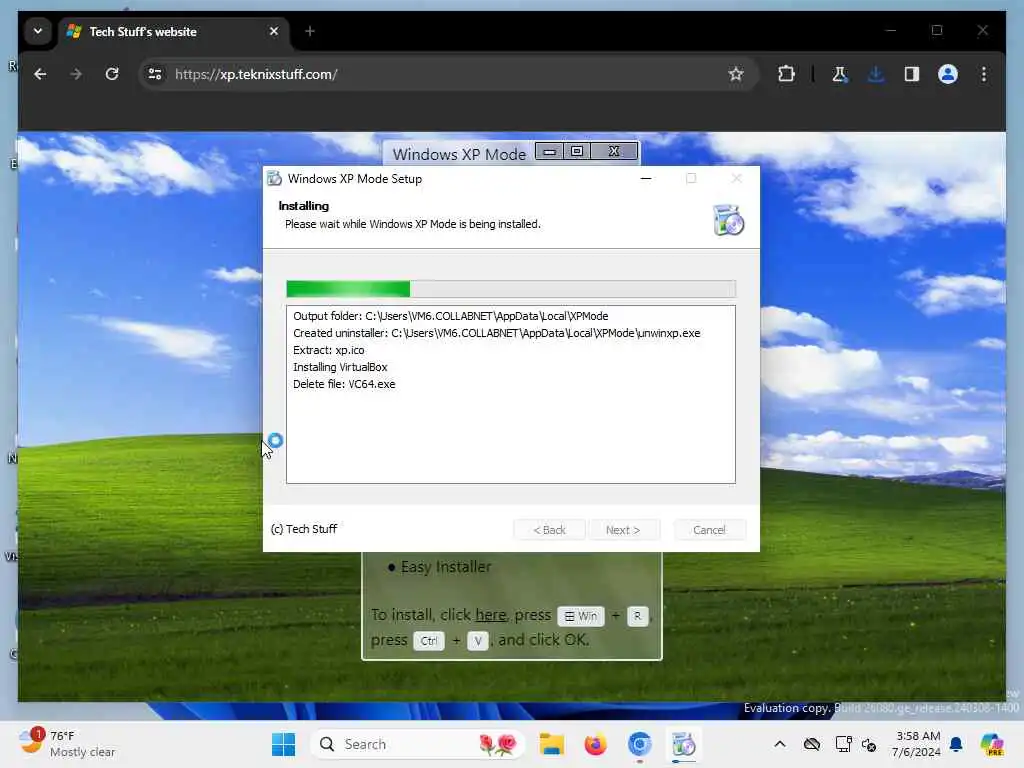The height and width of the screenshot is (768, 1024).
Task: Click the setup dialog title icon
Action: 274,178
